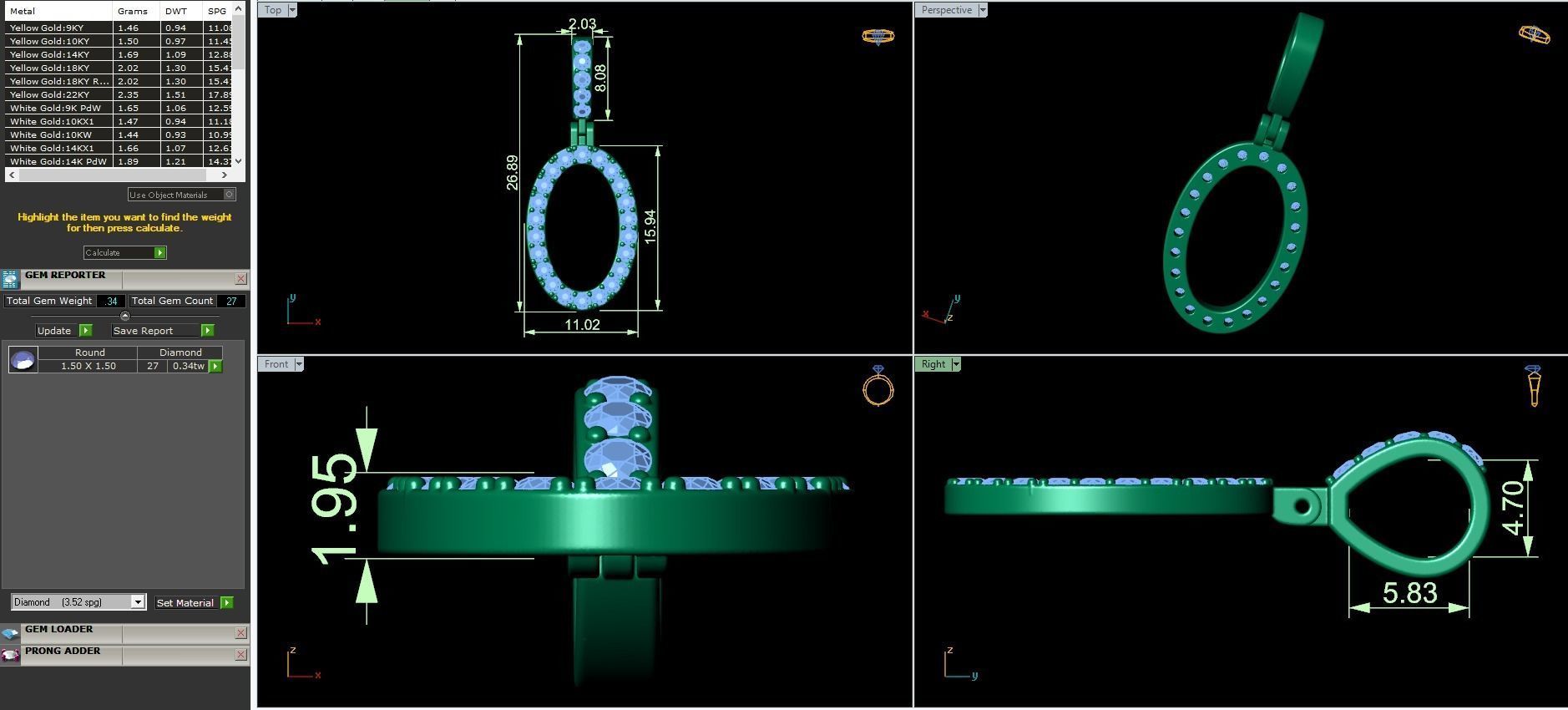Open the Diamond (3.52 spg) material dropdown
The width and height of the screenshot is (1568, 710).
[138, 602]
